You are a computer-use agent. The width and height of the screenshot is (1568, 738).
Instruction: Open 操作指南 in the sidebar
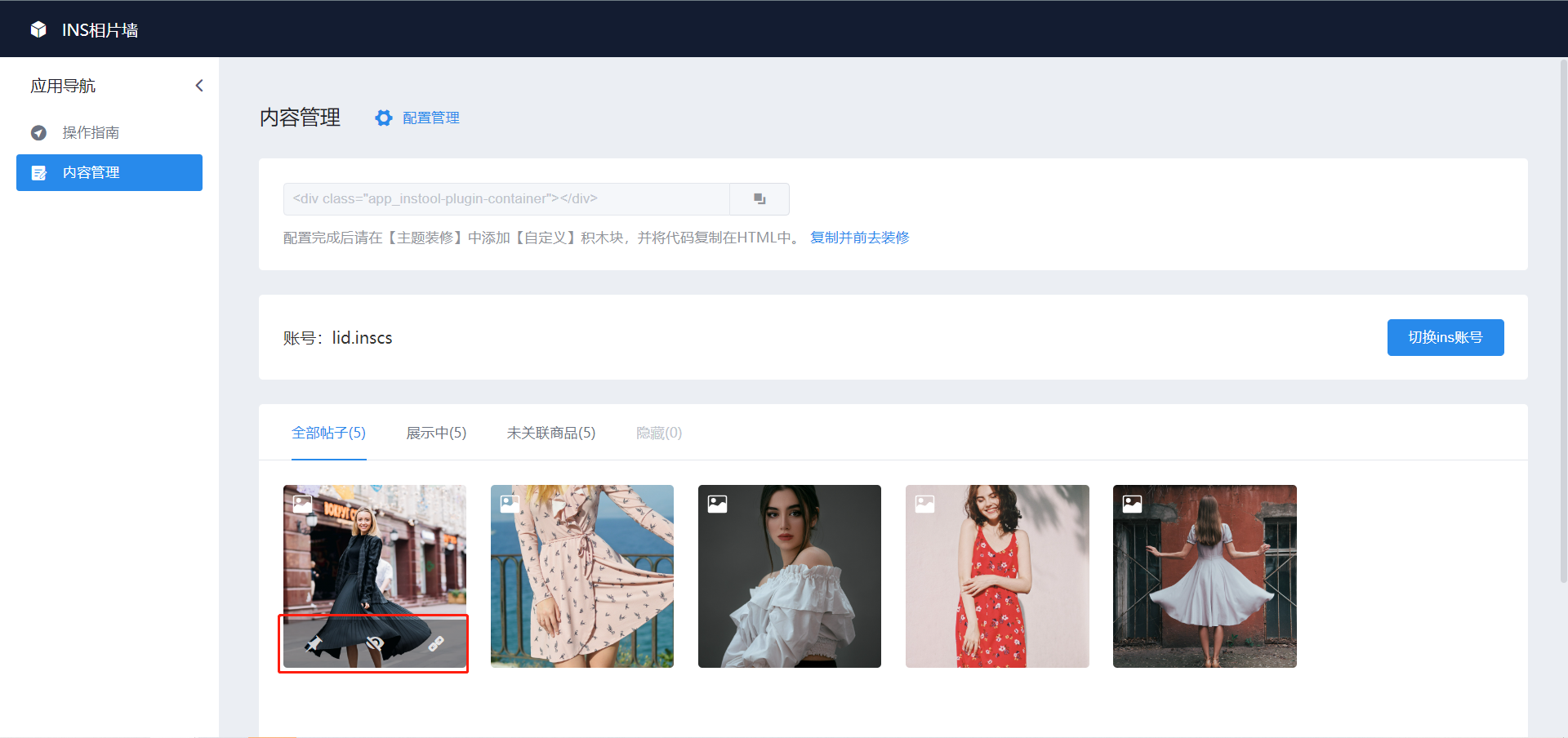pyautogui.click(x=109, y=132)
